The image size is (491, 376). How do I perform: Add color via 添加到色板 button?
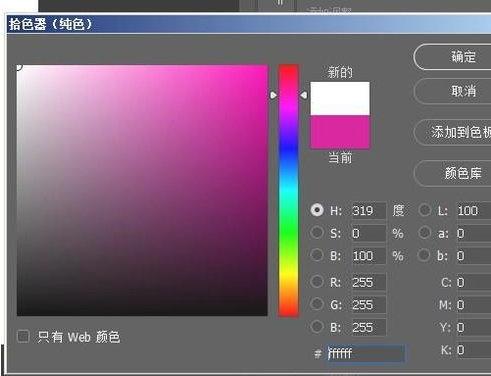453,132
